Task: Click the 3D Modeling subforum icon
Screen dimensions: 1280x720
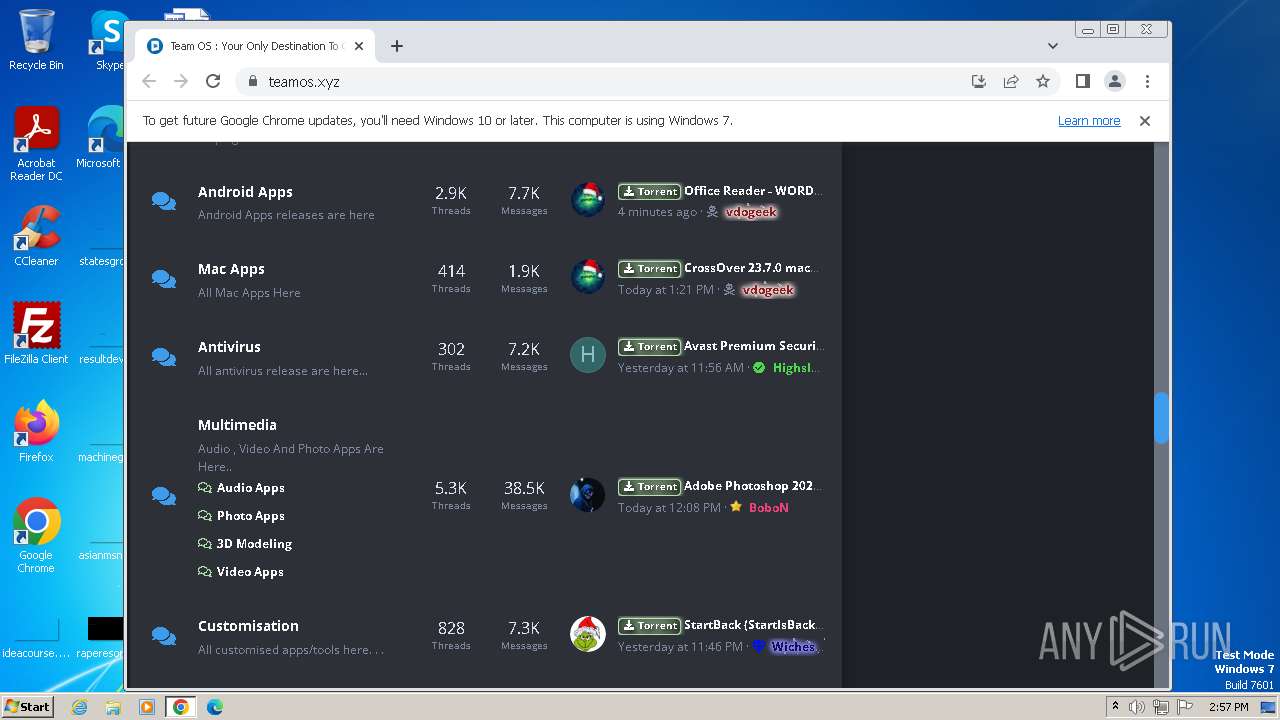Action: pos(205,544)
